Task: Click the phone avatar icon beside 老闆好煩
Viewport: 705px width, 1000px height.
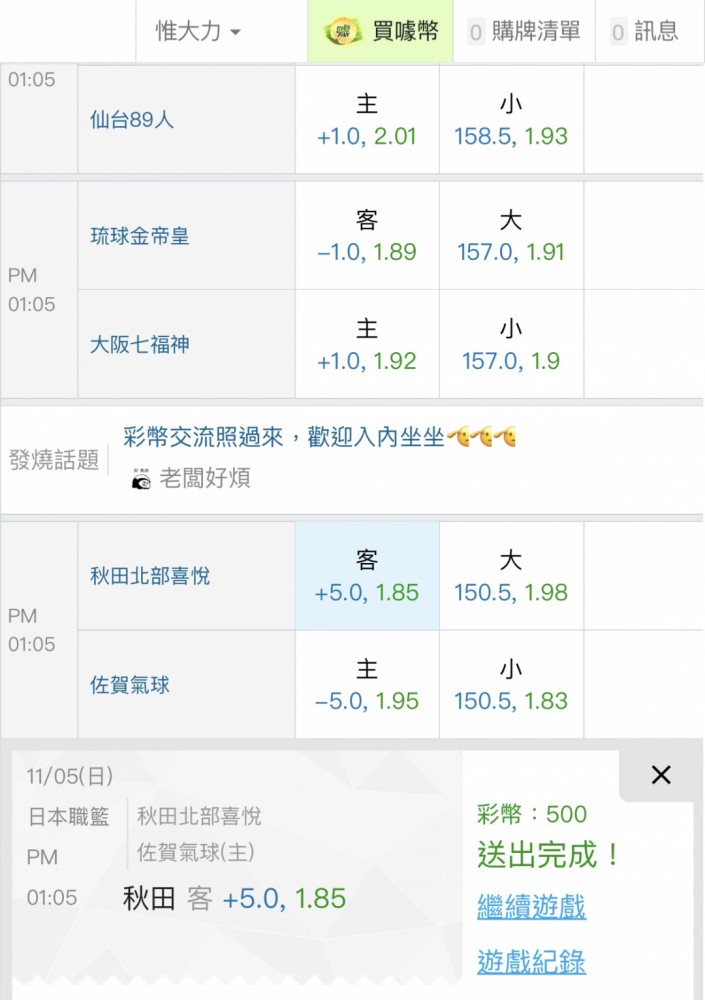Action: pos(141,480)
